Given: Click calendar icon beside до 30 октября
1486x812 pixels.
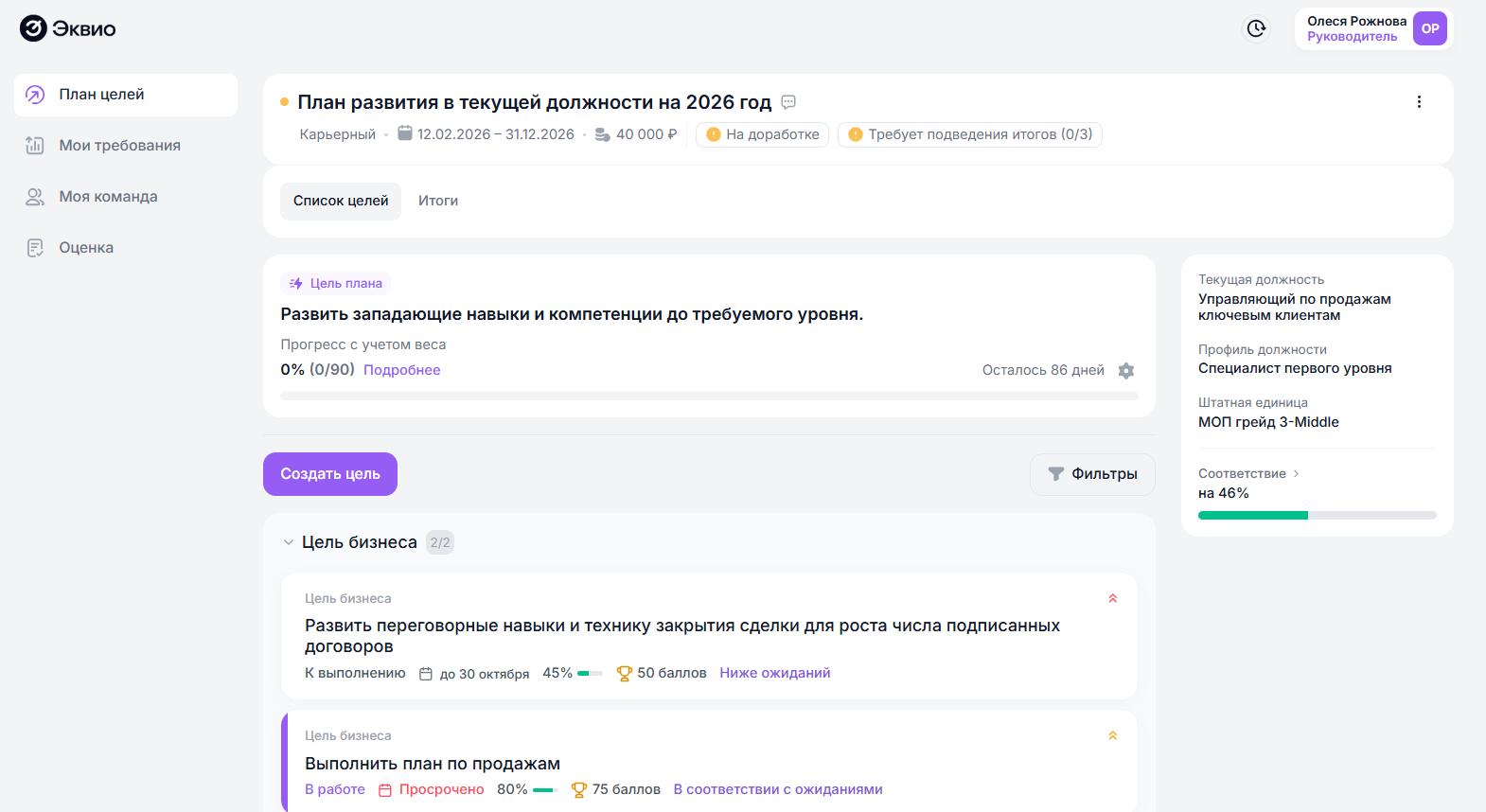Looking at the screenshot, I should (x=426, y=674).
